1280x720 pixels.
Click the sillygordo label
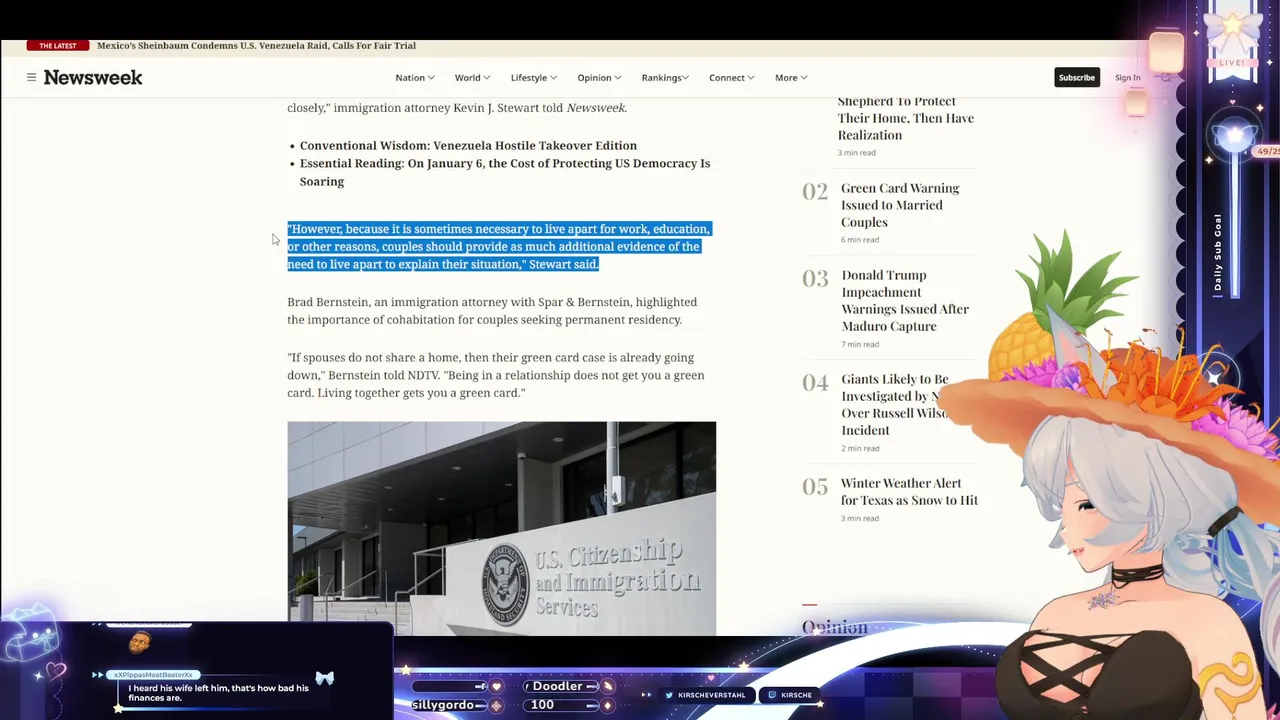[443, 705]
